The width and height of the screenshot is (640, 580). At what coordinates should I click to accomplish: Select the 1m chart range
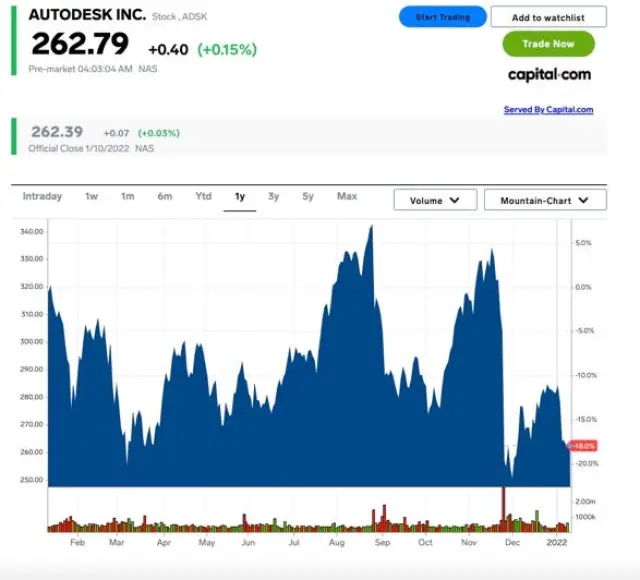(x=127, y=197)
